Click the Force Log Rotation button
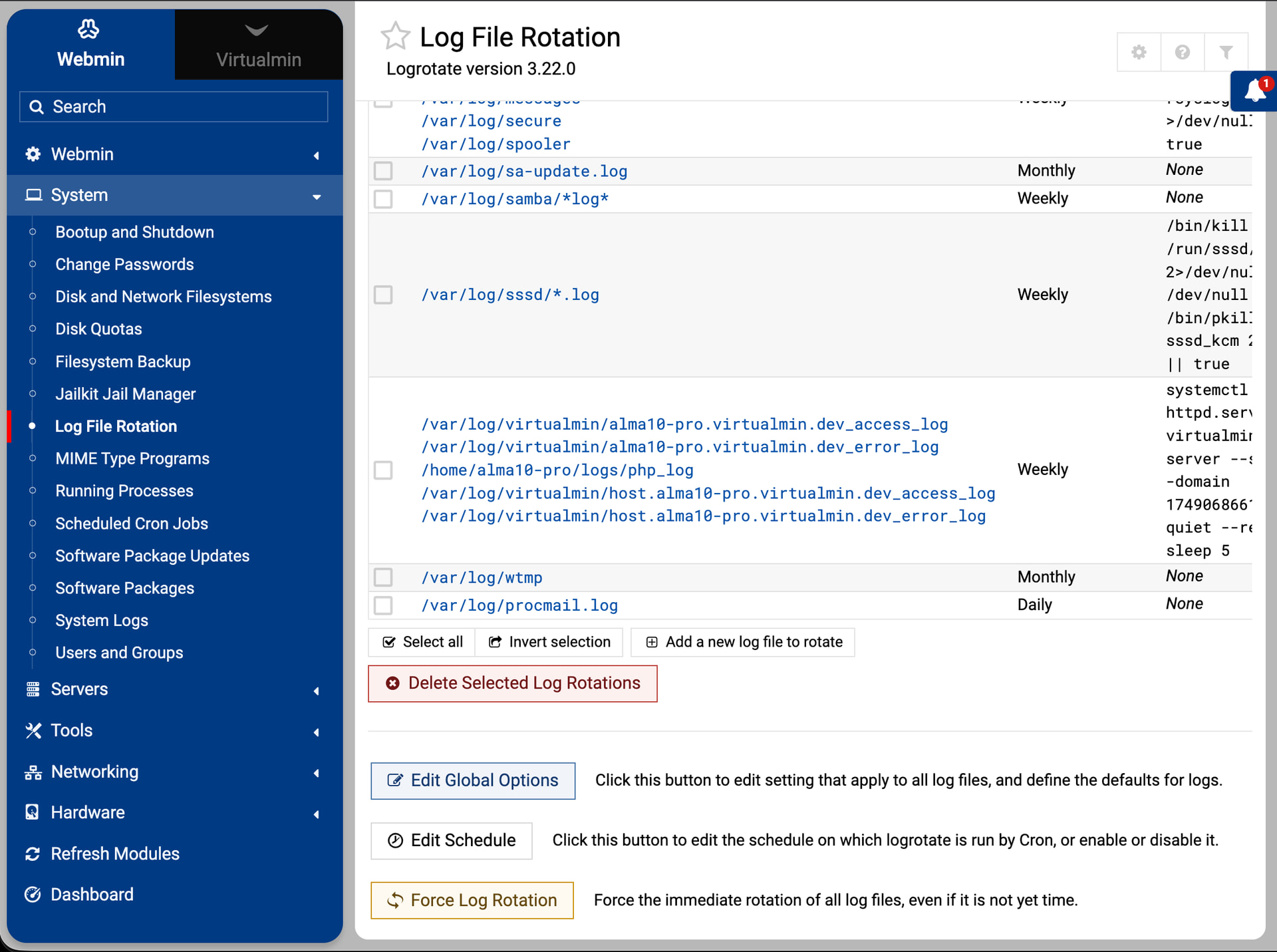Viewport: 1277px width, 952px height. pyautogui.click(x=472, y=900)
